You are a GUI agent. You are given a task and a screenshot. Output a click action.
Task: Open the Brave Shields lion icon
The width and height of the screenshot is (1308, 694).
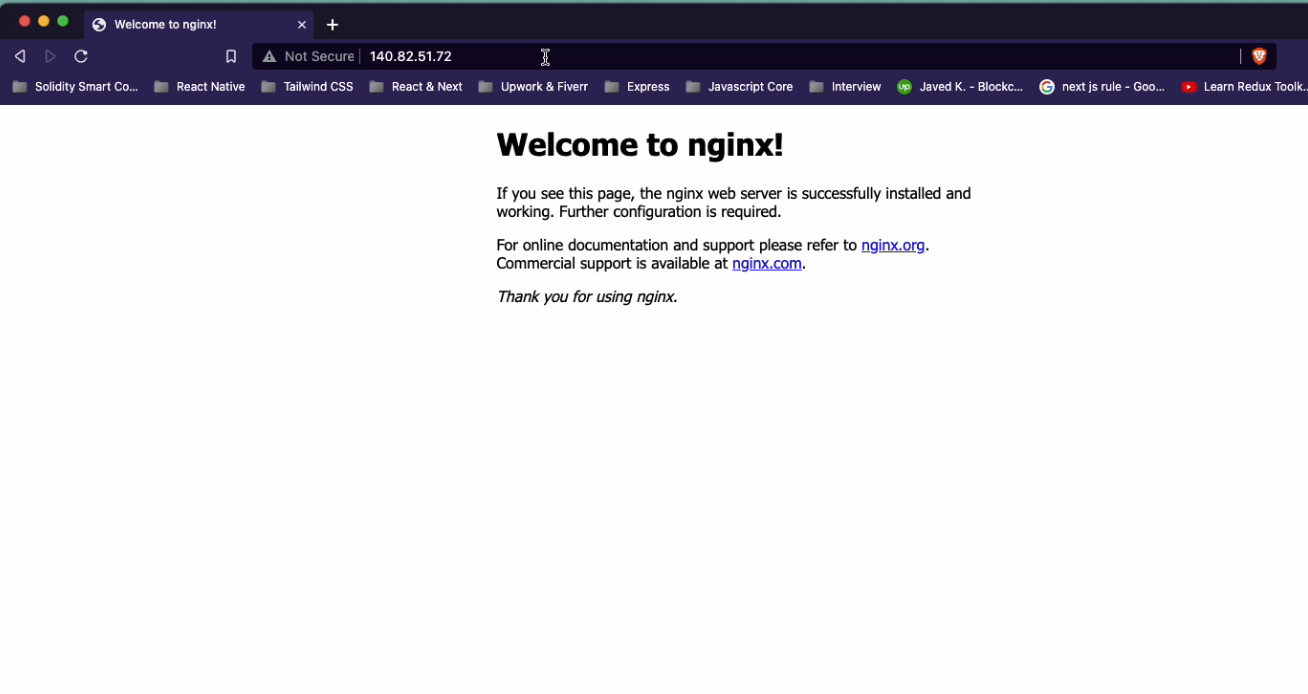tap(1259, 57)
